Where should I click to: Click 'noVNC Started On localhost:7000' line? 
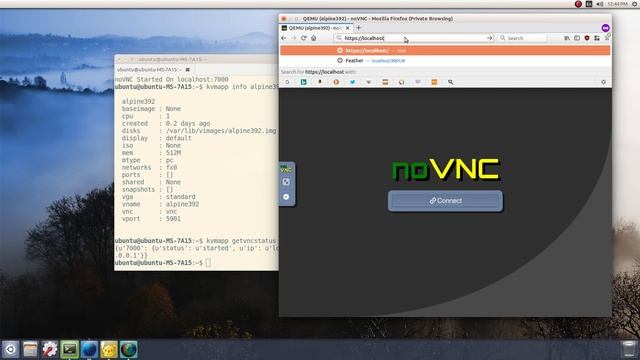point(171,79)
